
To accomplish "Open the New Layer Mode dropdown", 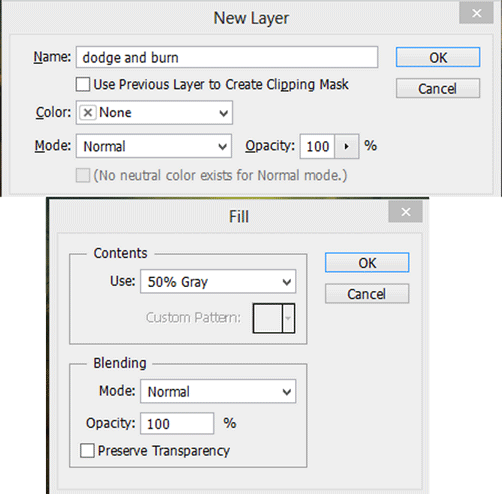I will (x=154, y=146).
